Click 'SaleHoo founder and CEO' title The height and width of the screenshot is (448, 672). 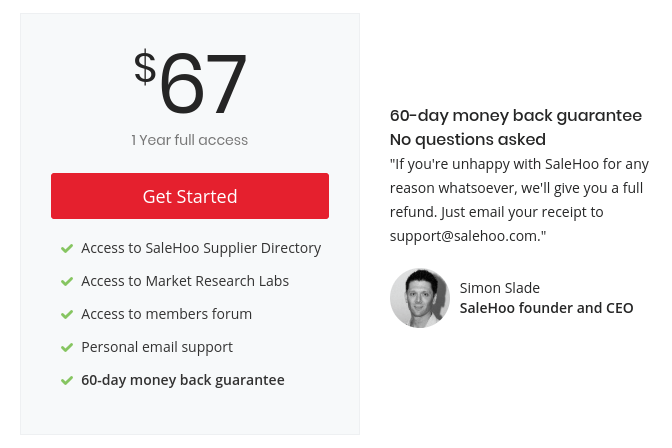point(546,308)
